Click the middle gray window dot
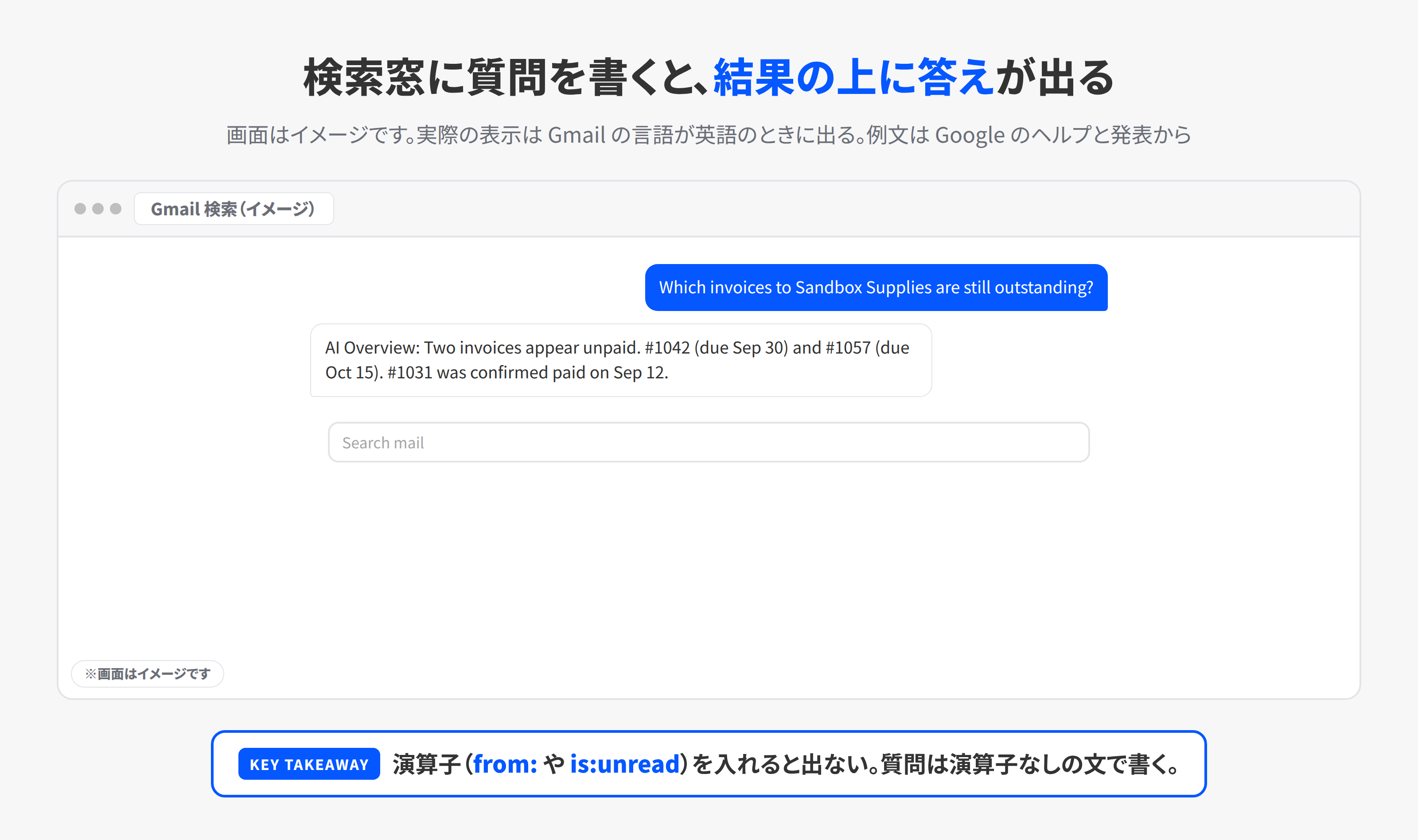The image size is (1418, 840). pos(98,209)
